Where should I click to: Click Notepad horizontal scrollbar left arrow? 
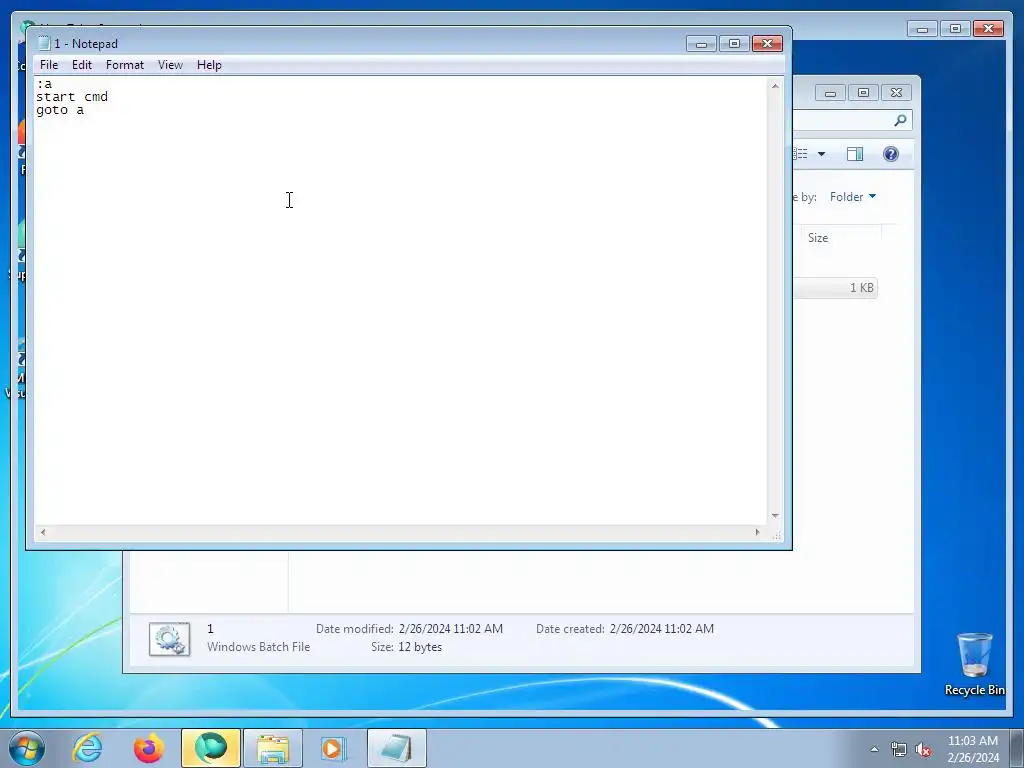[x=43, y=532]
